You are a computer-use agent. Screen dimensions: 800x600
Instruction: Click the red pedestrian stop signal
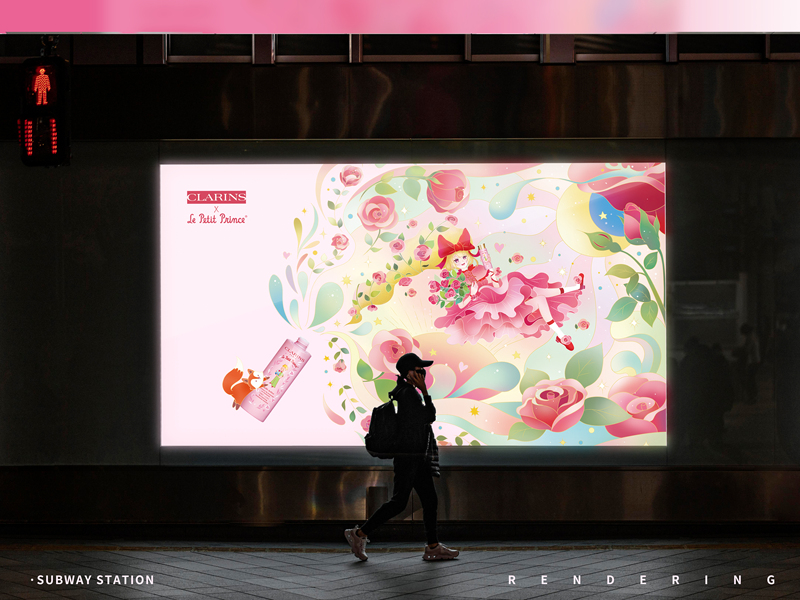42,86
